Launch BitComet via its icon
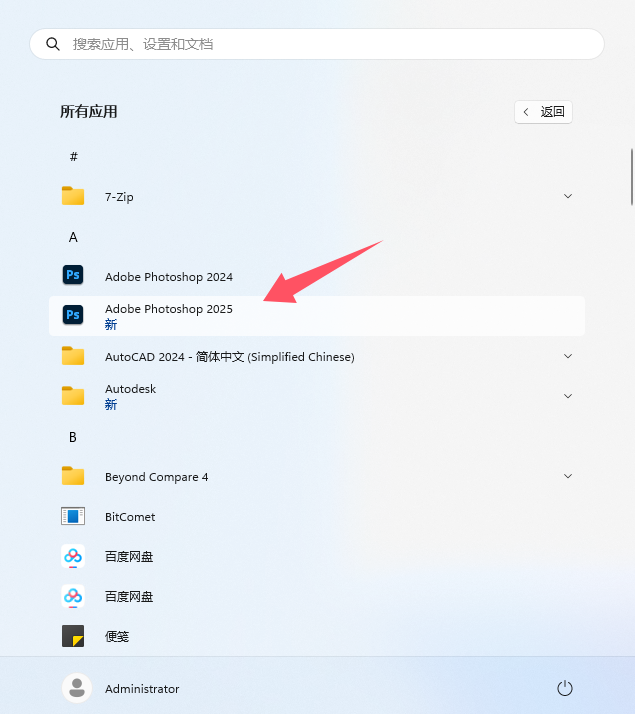Viewport: 635px width, 714px height. click(73, 516)
